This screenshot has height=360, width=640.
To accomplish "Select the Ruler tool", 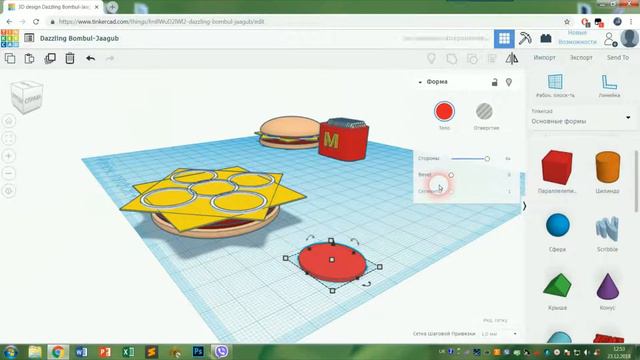I will (609, 86).
